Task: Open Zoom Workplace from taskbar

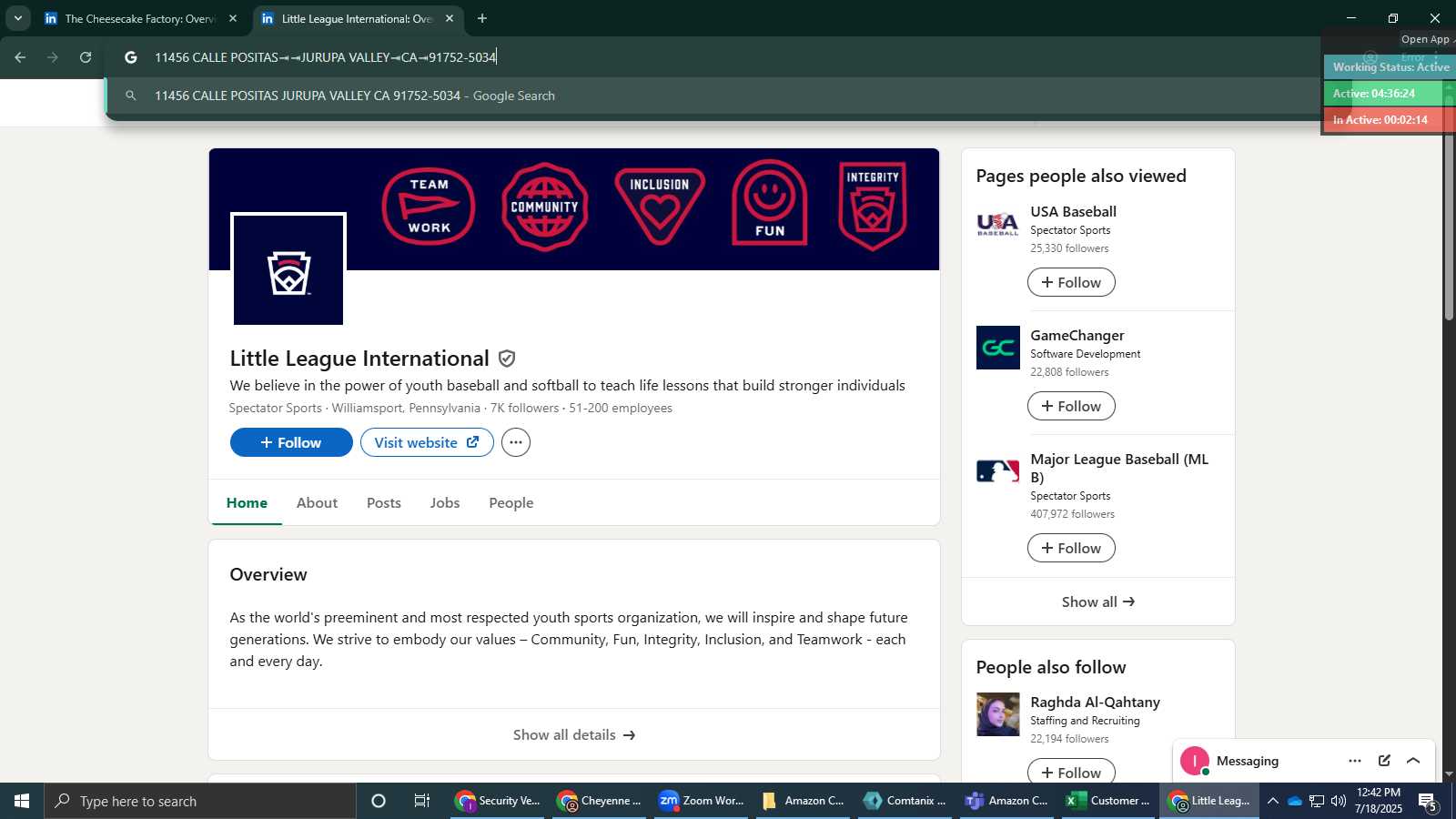Action: (703, 801)
